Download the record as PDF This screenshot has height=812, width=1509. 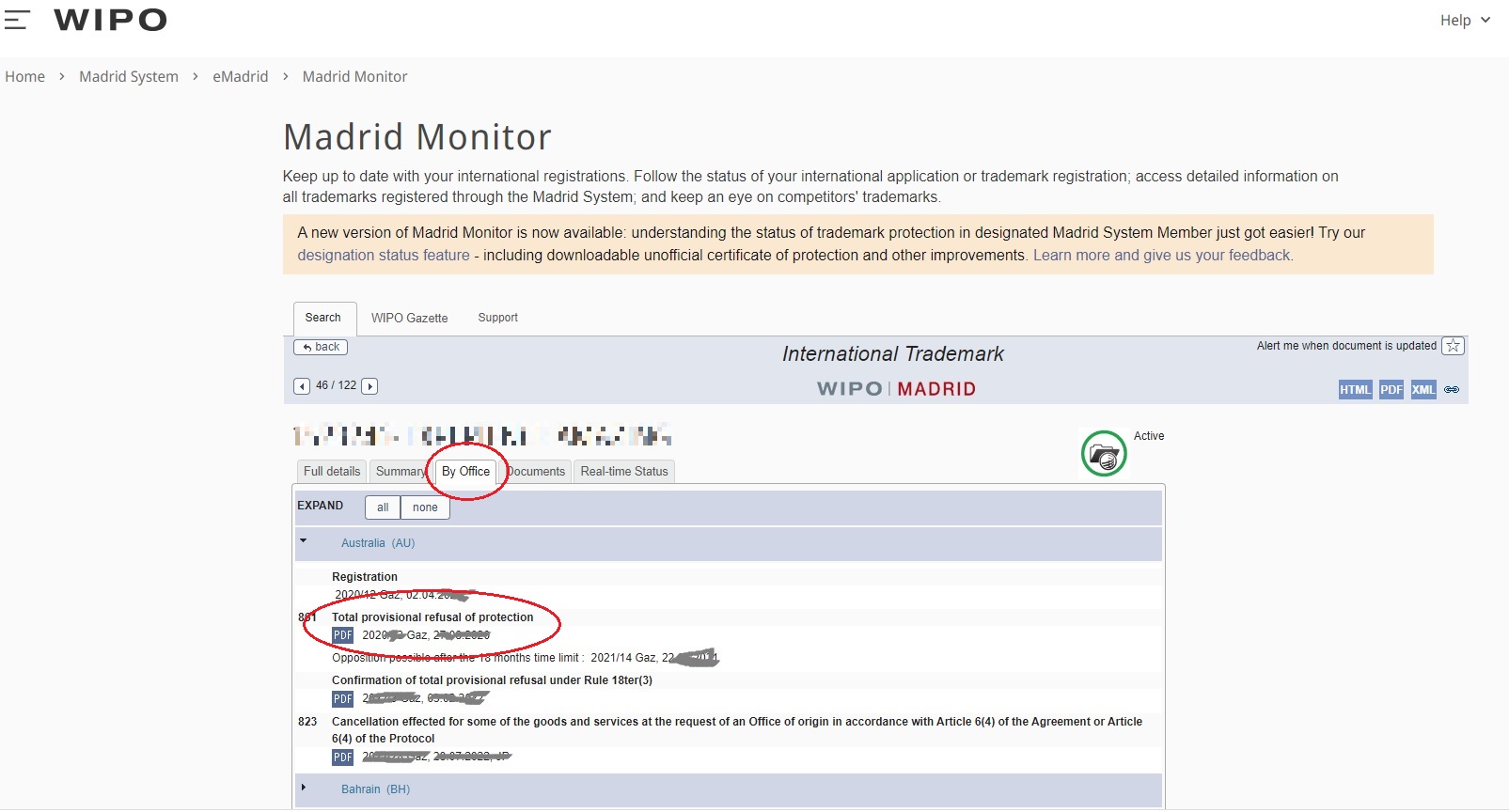[1391, 390]
